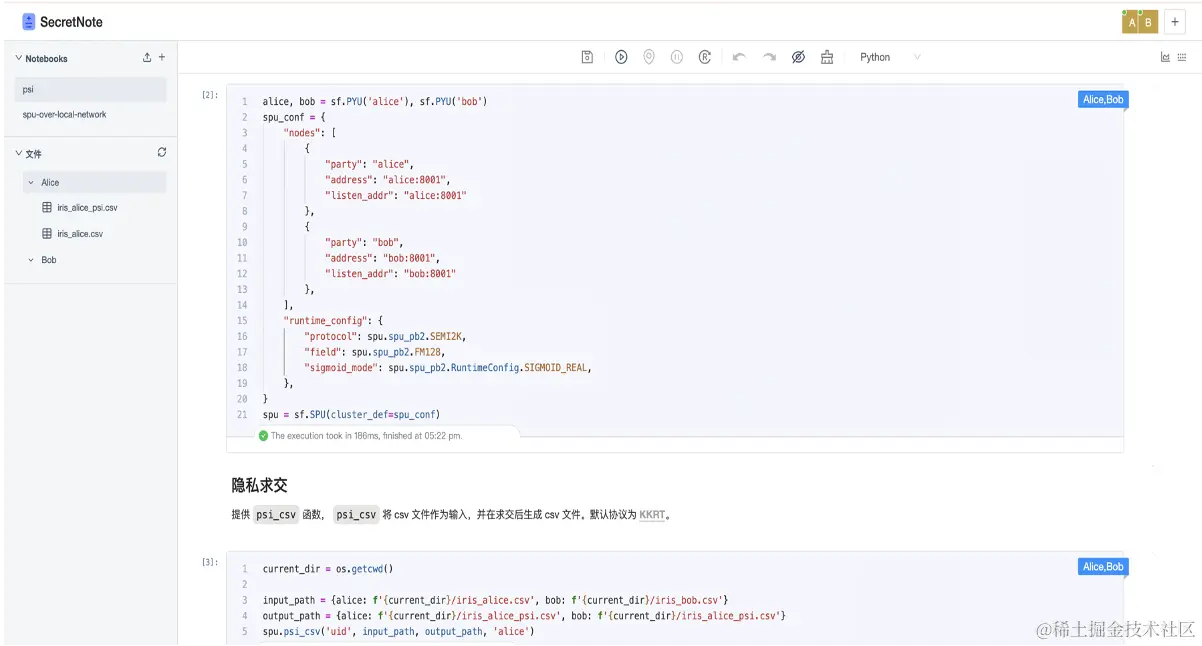Click the execution status message of cell 2
Viewport: 1202px width, 646px height.
pos(367,436)
